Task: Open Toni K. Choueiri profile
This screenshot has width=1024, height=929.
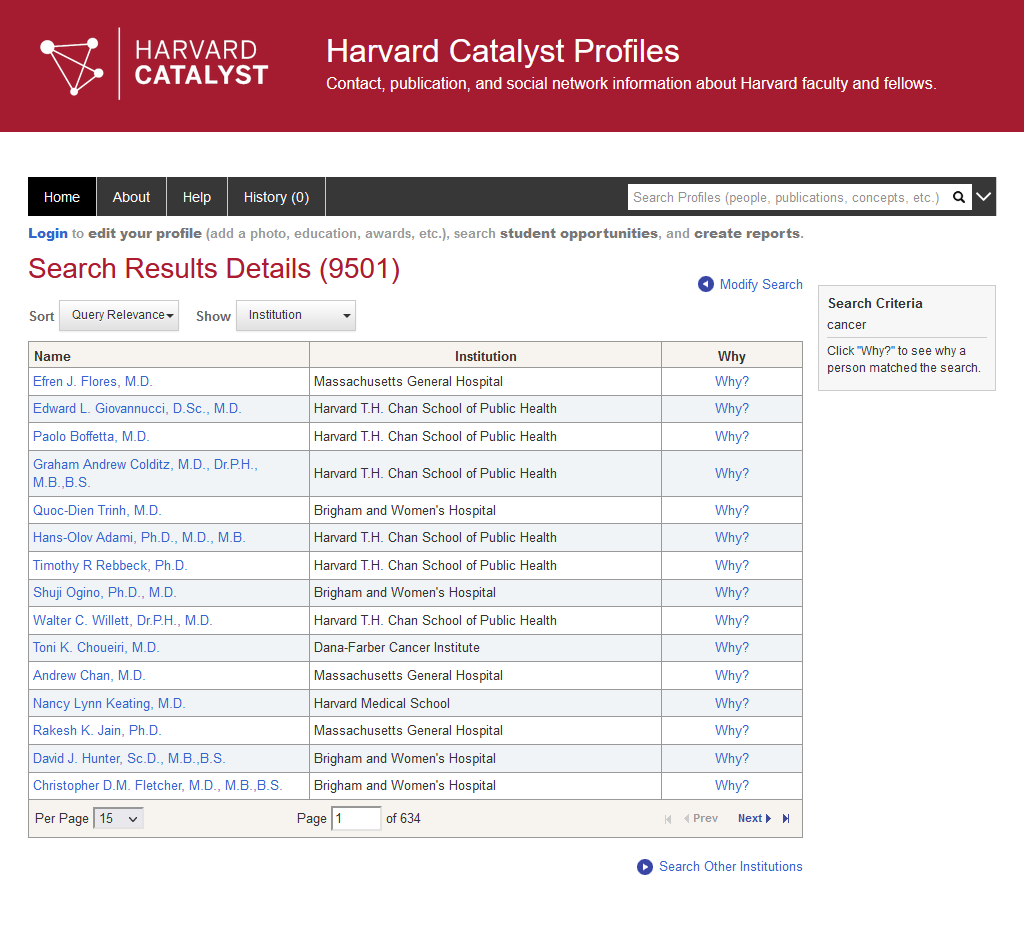Action: click(x=97, y=648)
